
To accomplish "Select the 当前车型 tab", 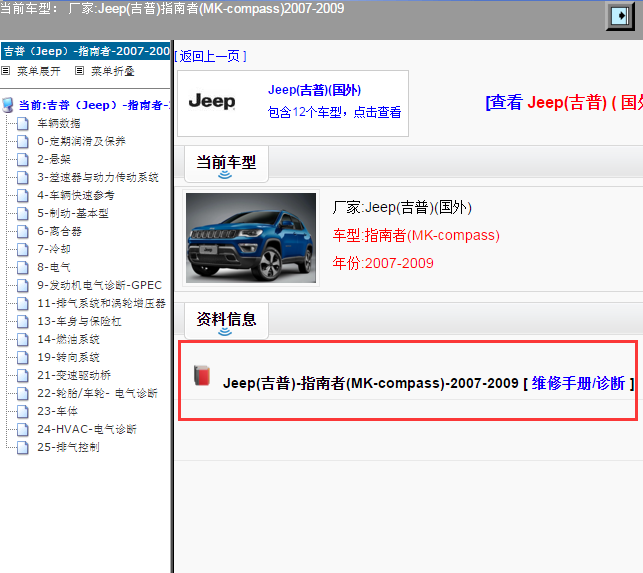I will pos(226,164).
